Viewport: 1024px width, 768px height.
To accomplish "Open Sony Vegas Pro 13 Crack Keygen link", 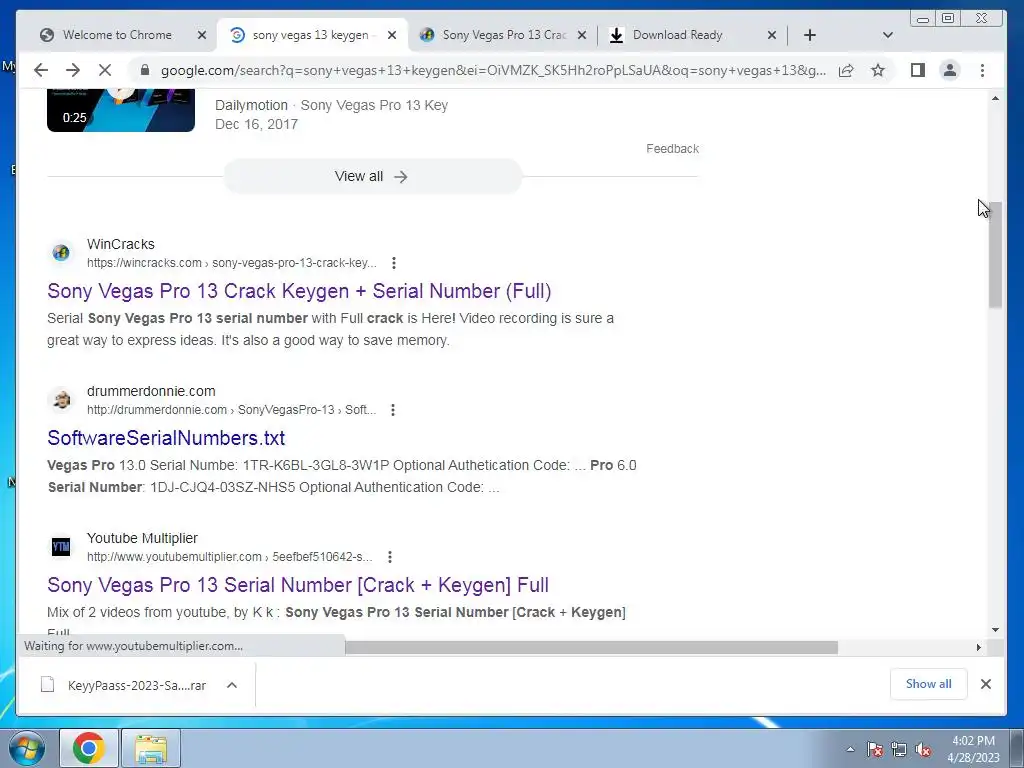I will tap(299, 291).
